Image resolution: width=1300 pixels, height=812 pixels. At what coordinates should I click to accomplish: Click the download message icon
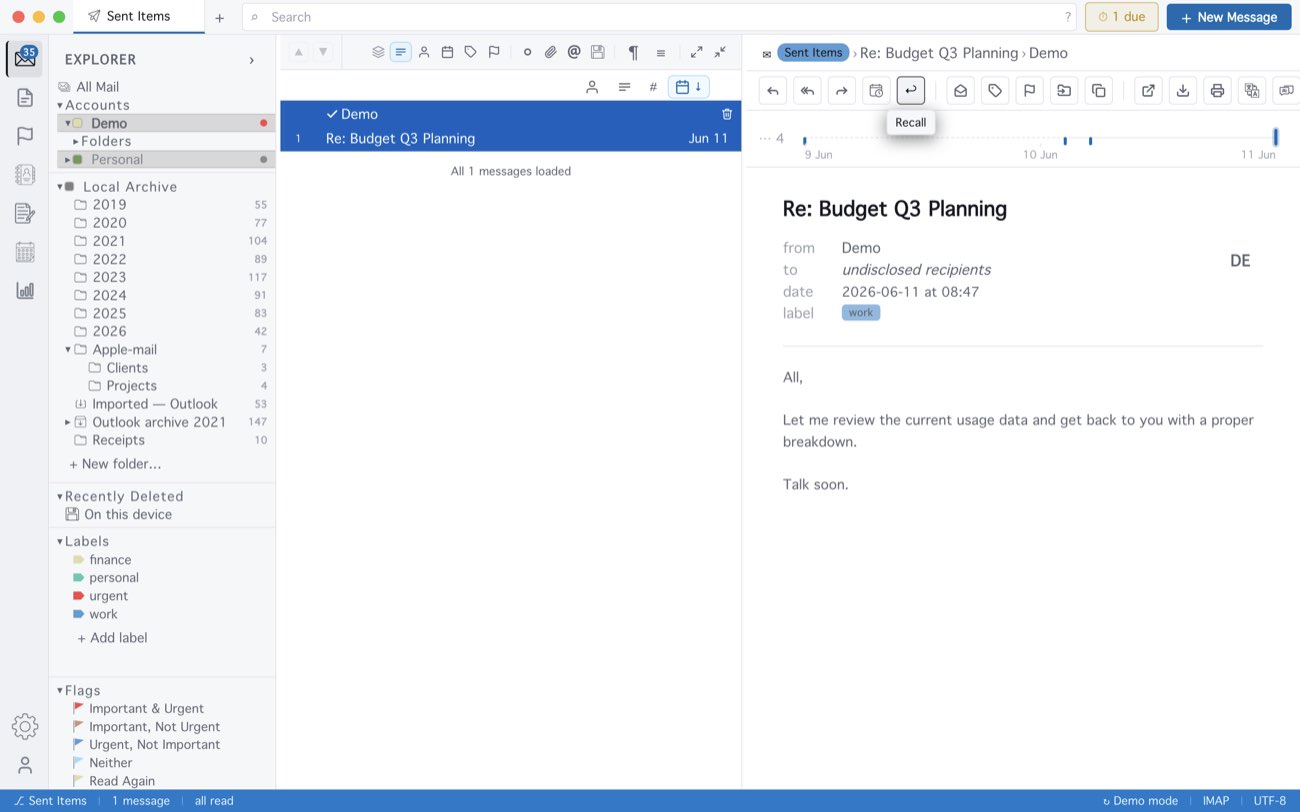tap(1182, 91)
